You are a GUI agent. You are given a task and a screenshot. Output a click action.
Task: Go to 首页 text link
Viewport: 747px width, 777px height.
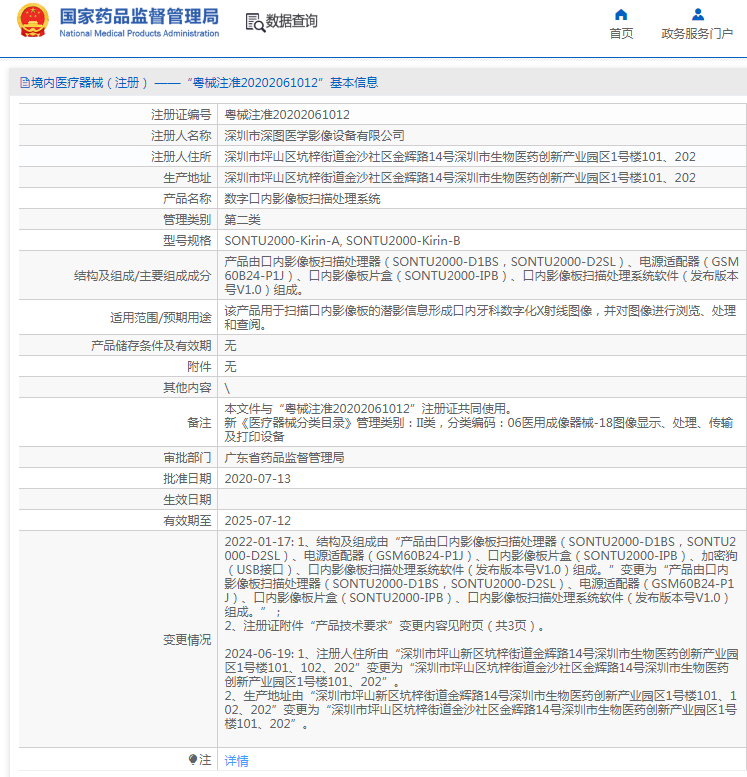tap(621, 34)
